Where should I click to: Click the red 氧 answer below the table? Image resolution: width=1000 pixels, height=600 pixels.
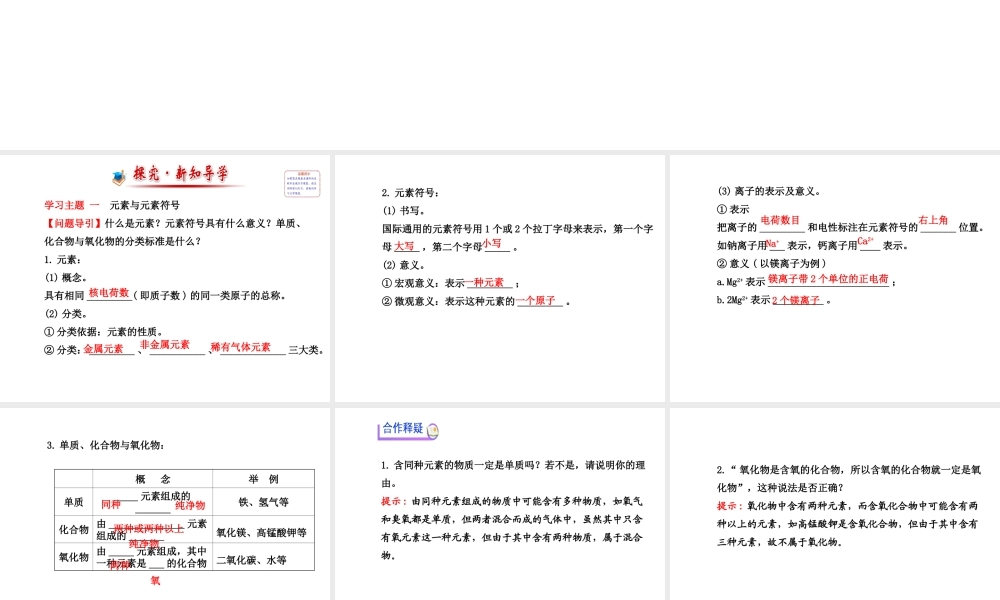(x=155, y=580)
